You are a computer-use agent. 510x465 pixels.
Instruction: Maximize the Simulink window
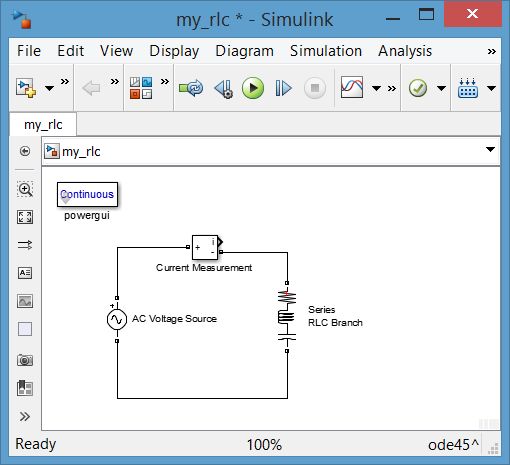pyautogui.click(x=426, y=14)
